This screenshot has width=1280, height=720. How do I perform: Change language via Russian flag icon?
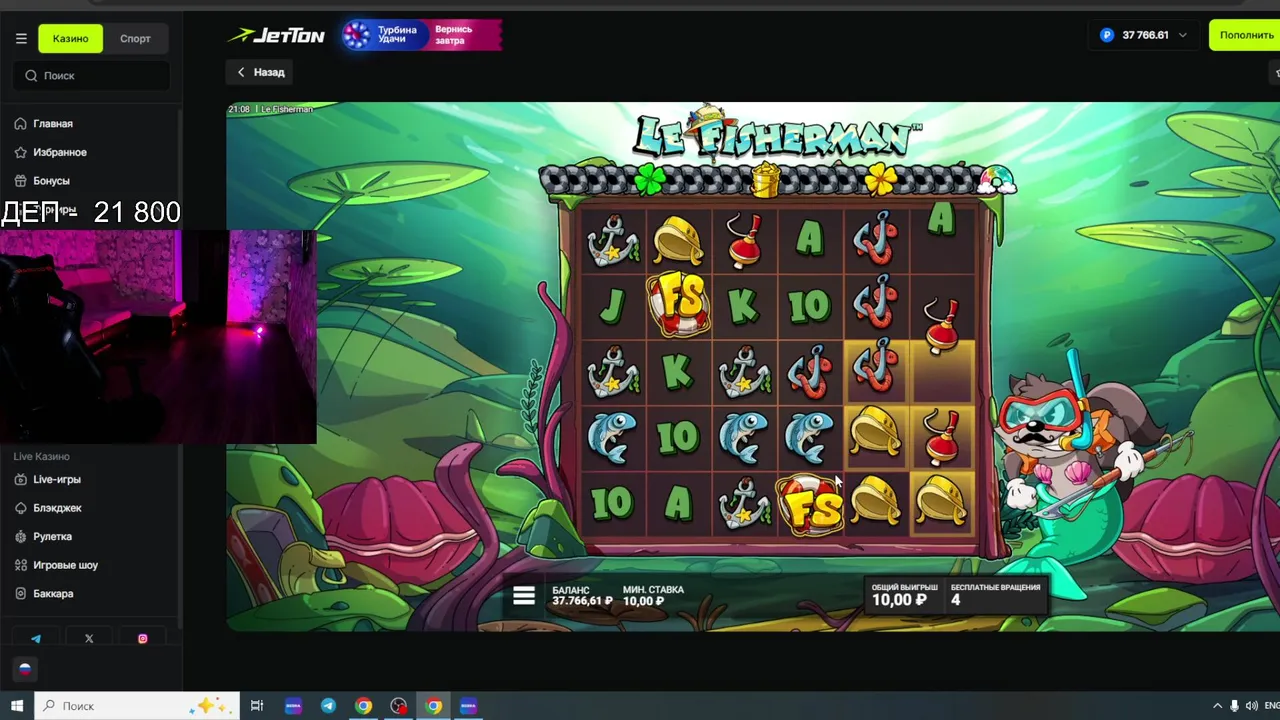point(25,669)
